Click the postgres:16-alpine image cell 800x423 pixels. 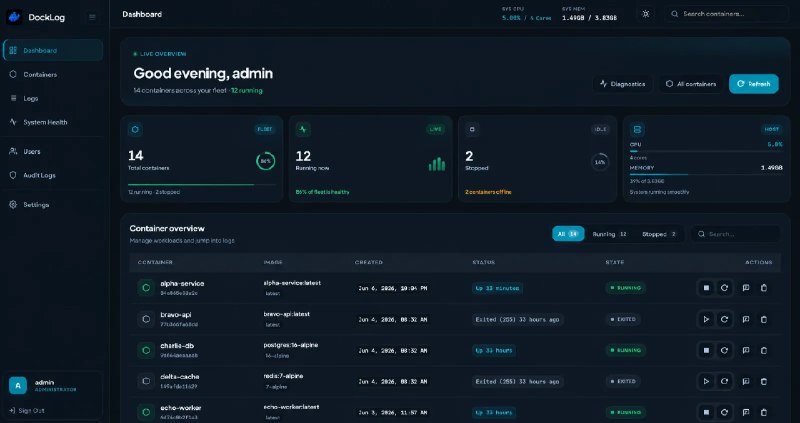point(291,345)
